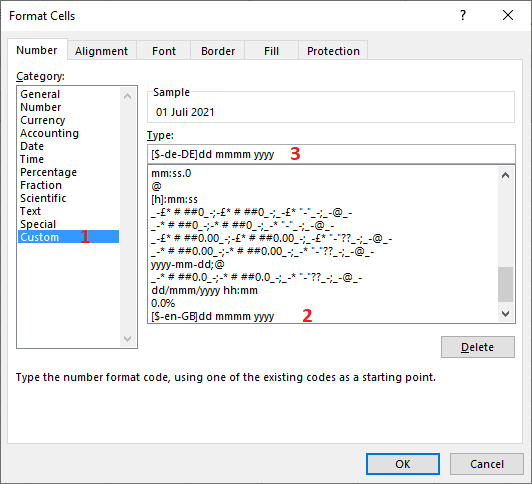Pick the Percentage category
The height and width of the screenshot is (484, 532).
tap(69, 172)
